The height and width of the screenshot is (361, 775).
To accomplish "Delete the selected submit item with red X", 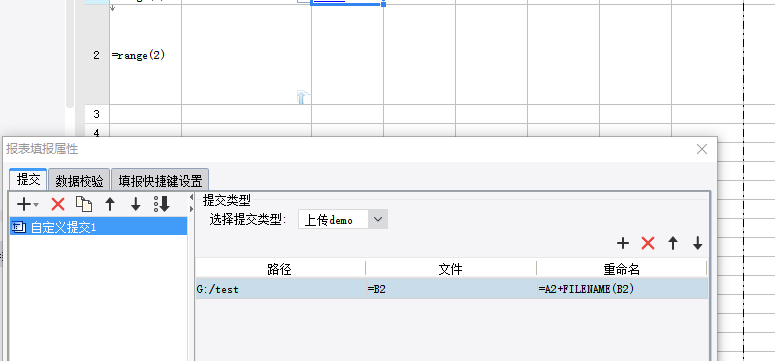I will pos(58,204).
